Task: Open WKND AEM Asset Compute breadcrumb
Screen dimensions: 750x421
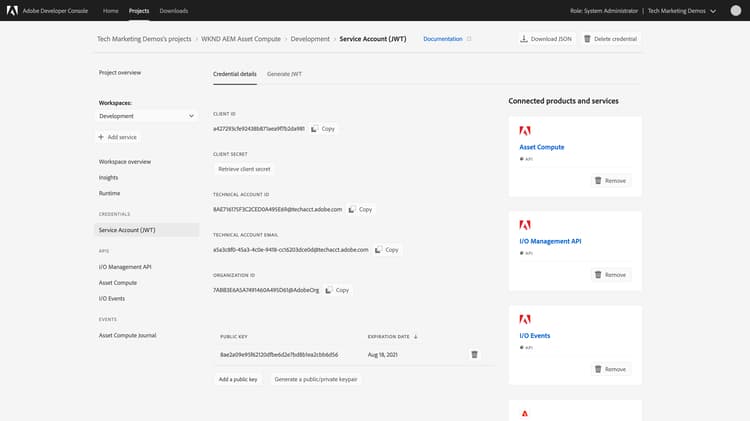Action: click(x=241, y=39)
